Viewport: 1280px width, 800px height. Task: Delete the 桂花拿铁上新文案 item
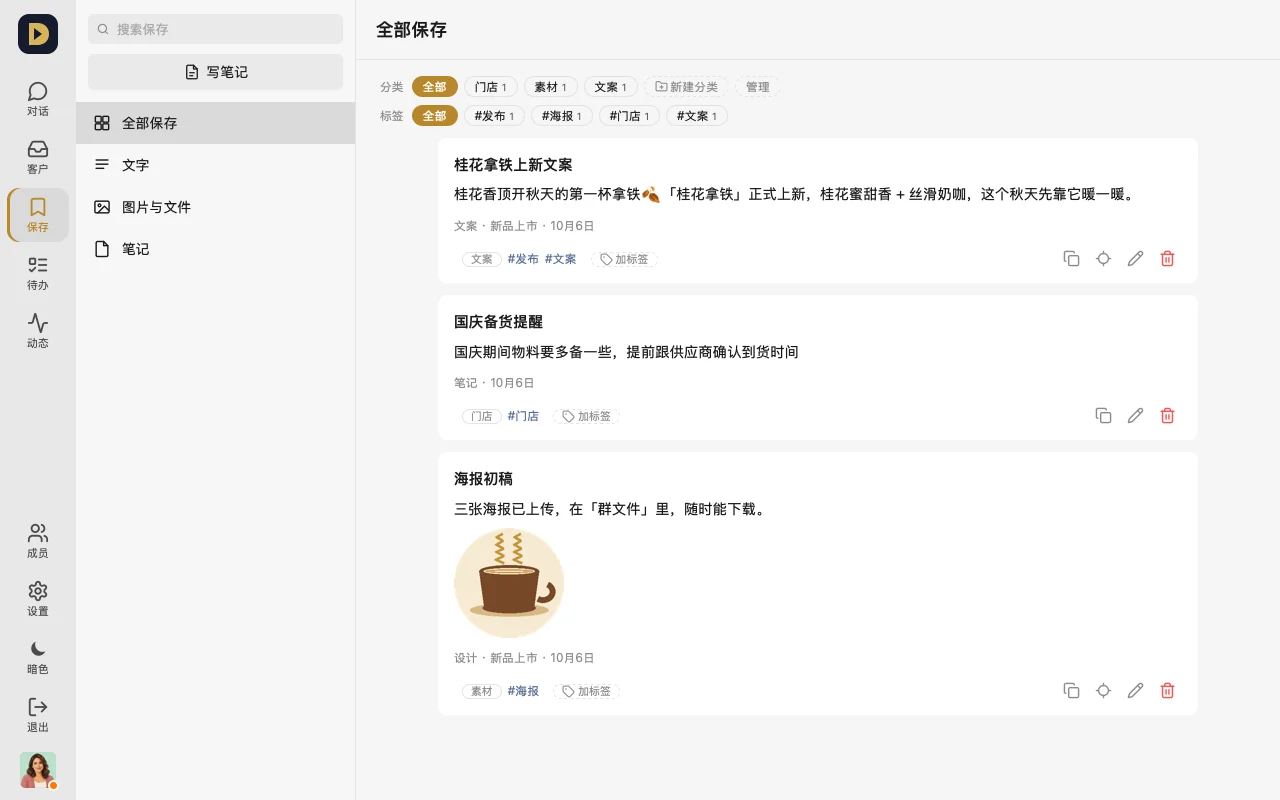click(x=1167, y=259)
